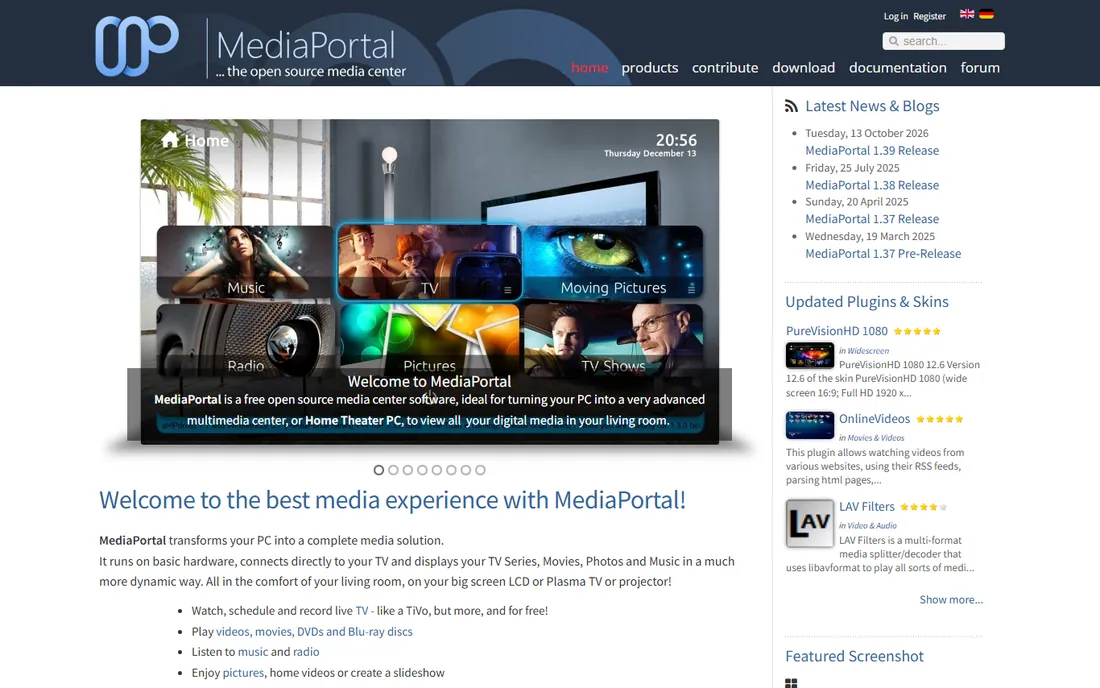This screenshot has height=688, width=1100.
Task: Switch language with the German flag
Action: click(x=986, y=14)
